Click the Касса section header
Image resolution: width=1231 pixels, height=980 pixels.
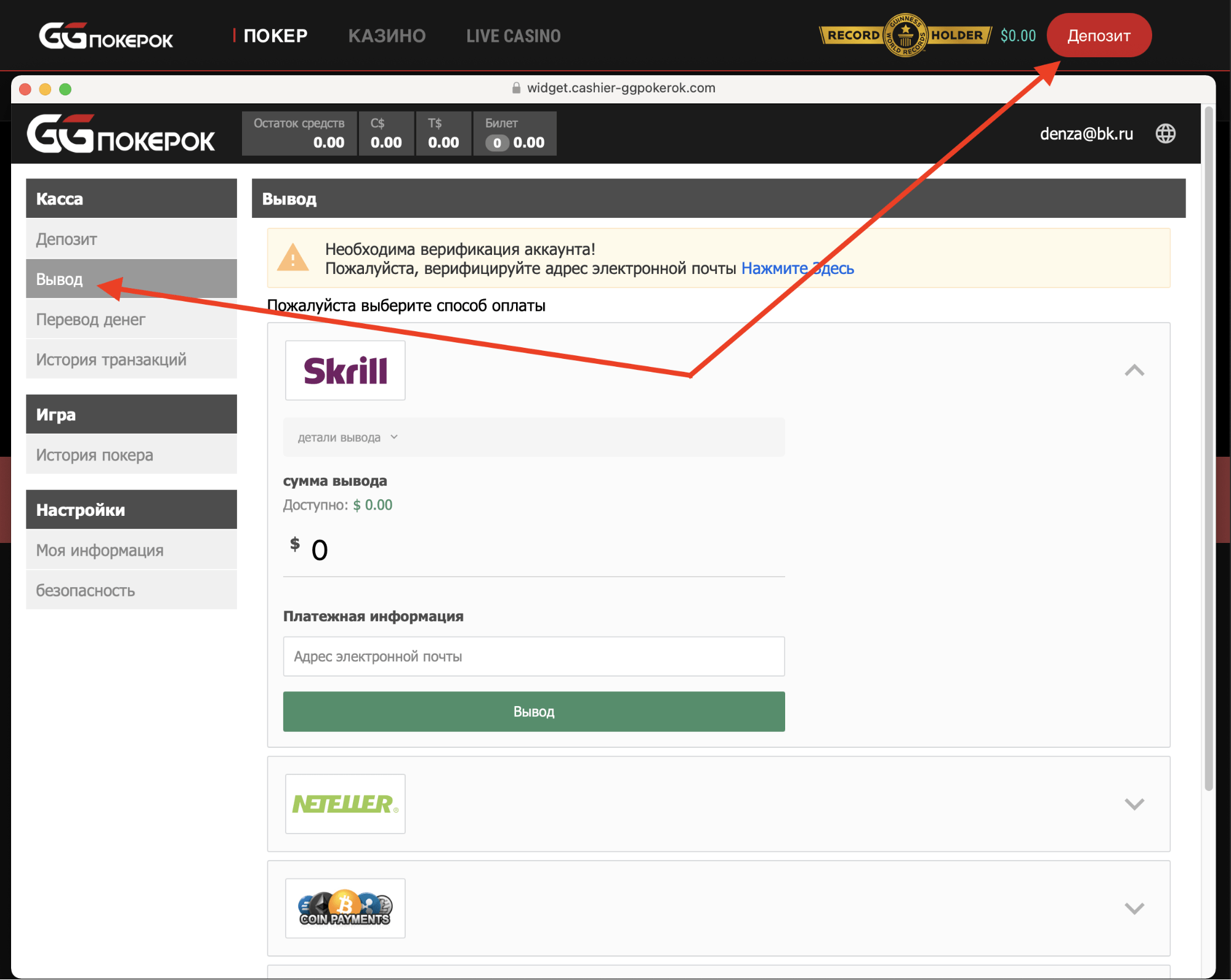click(131, 198)
